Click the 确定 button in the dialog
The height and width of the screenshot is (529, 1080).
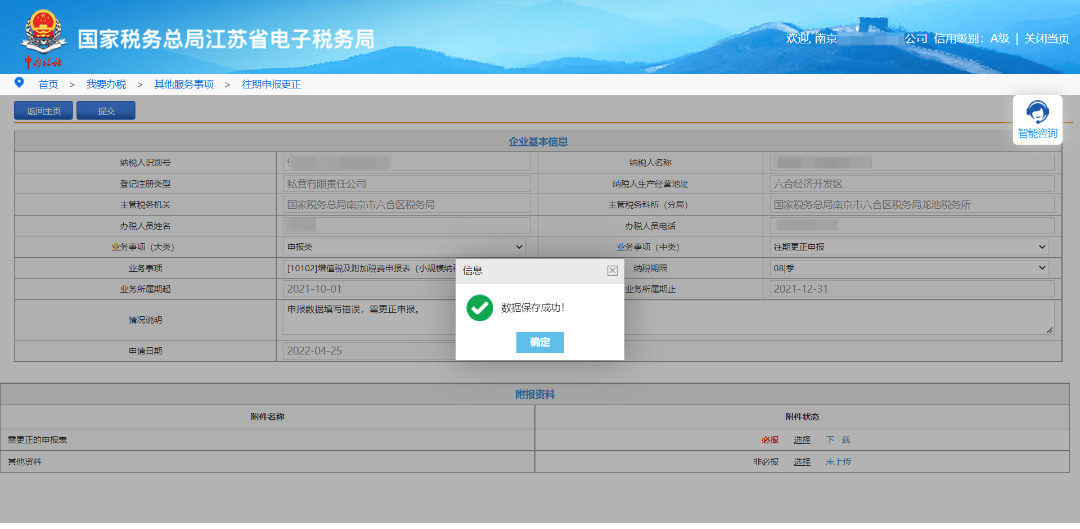click(540, 342)
